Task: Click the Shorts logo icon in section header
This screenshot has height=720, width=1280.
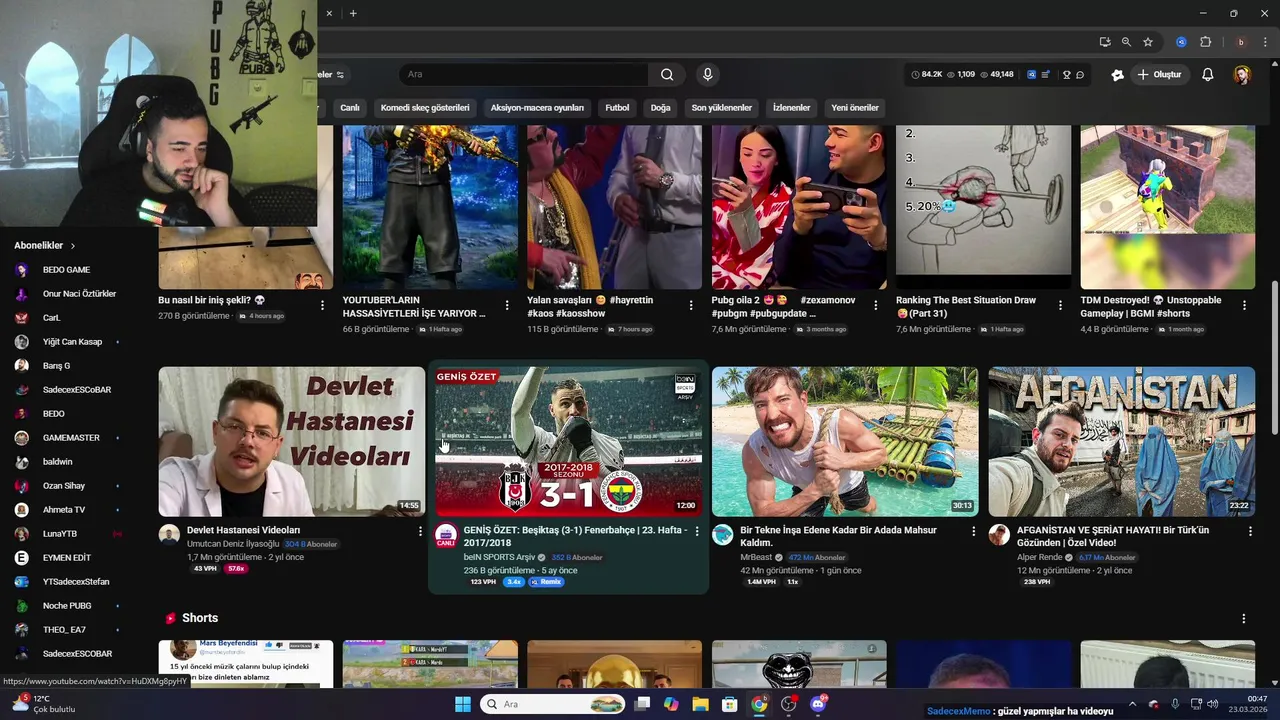Action: [171, 618]
